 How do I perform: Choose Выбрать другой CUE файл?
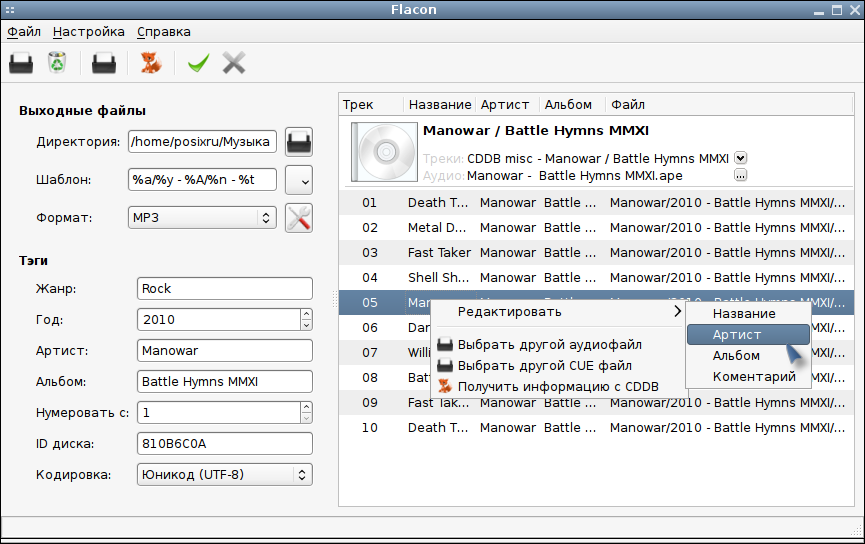click(544, 366)
